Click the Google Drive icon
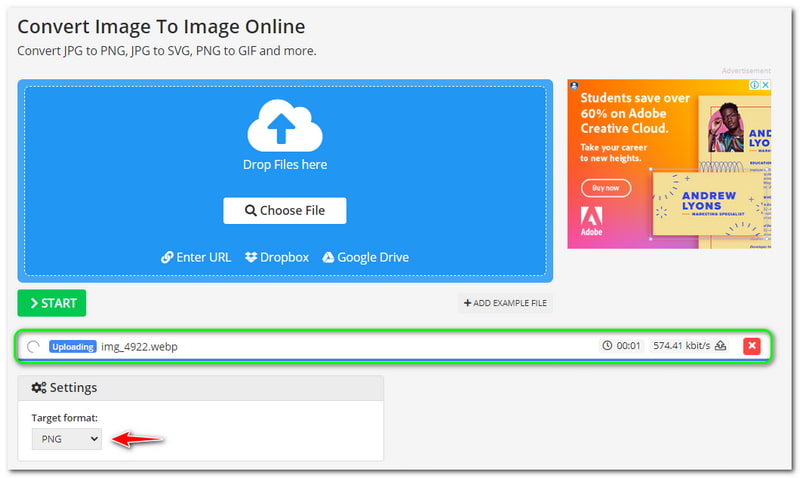Viewport: 800px width, 478px height. point(328,257)
